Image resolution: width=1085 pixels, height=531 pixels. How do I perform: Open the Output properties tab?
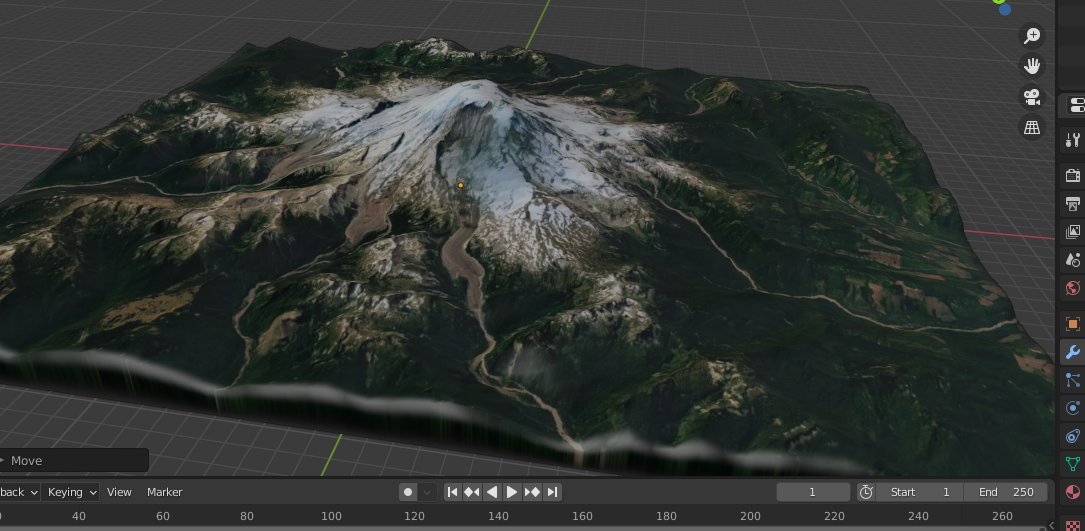pos(1073,204)
